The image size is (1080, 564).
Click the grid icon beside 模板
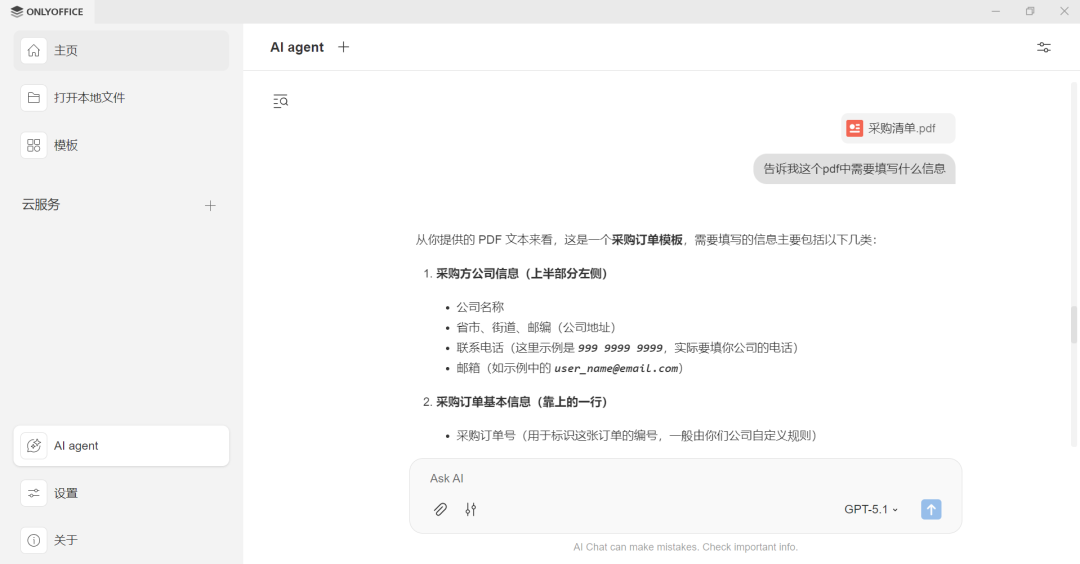(34, 145)
